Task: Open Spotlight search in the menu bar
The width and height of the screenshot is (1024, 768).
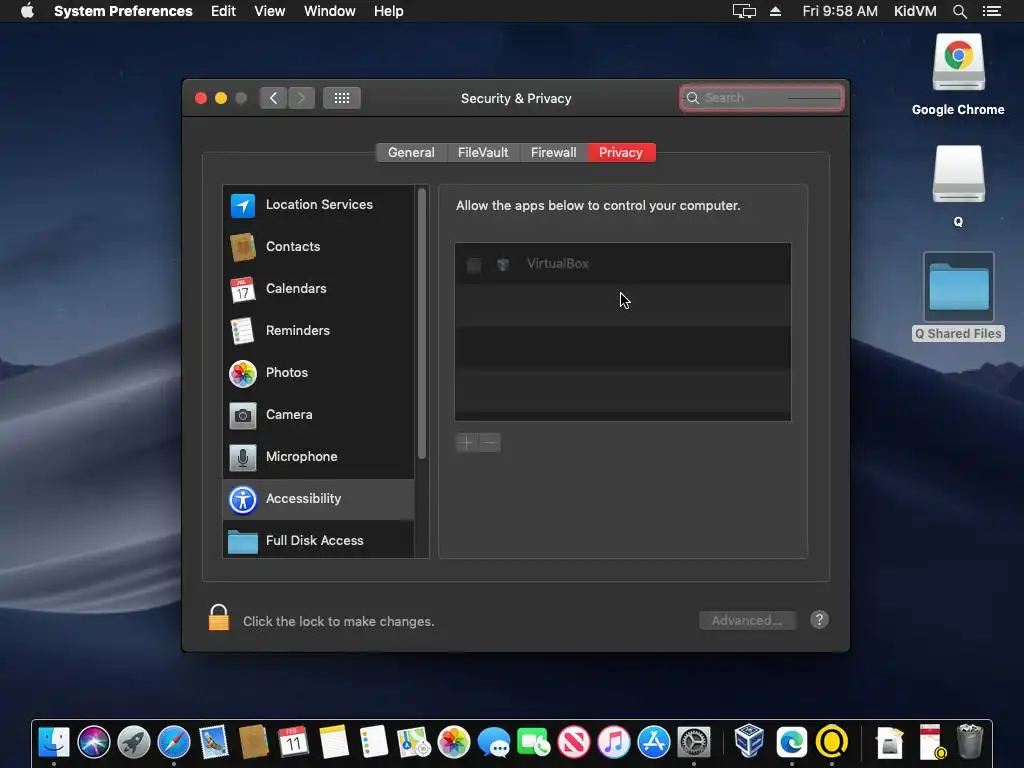Action: [959, 11]
